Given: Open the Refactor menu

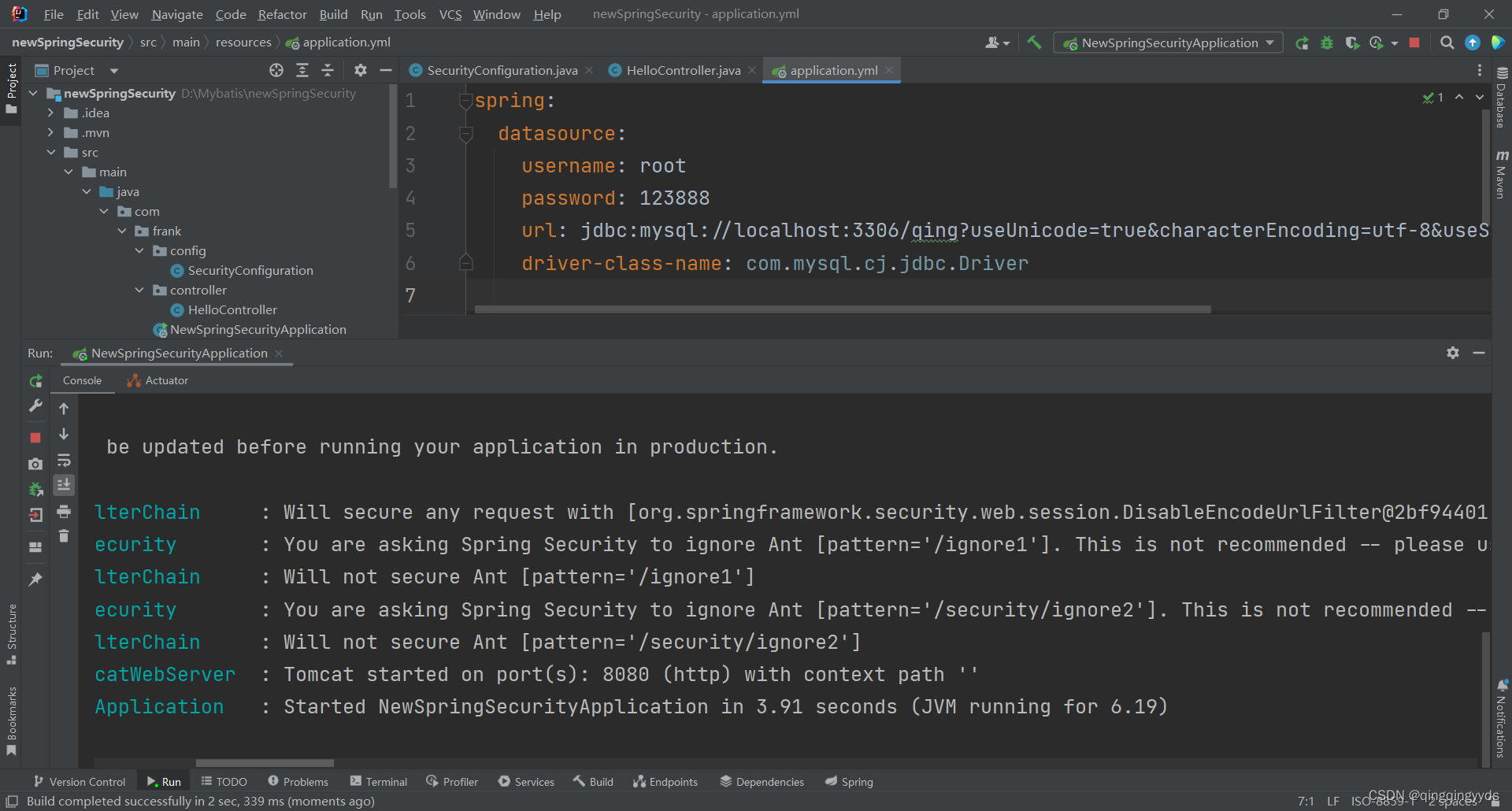Looking at the screenshot, I should click(x=281, y=14).
